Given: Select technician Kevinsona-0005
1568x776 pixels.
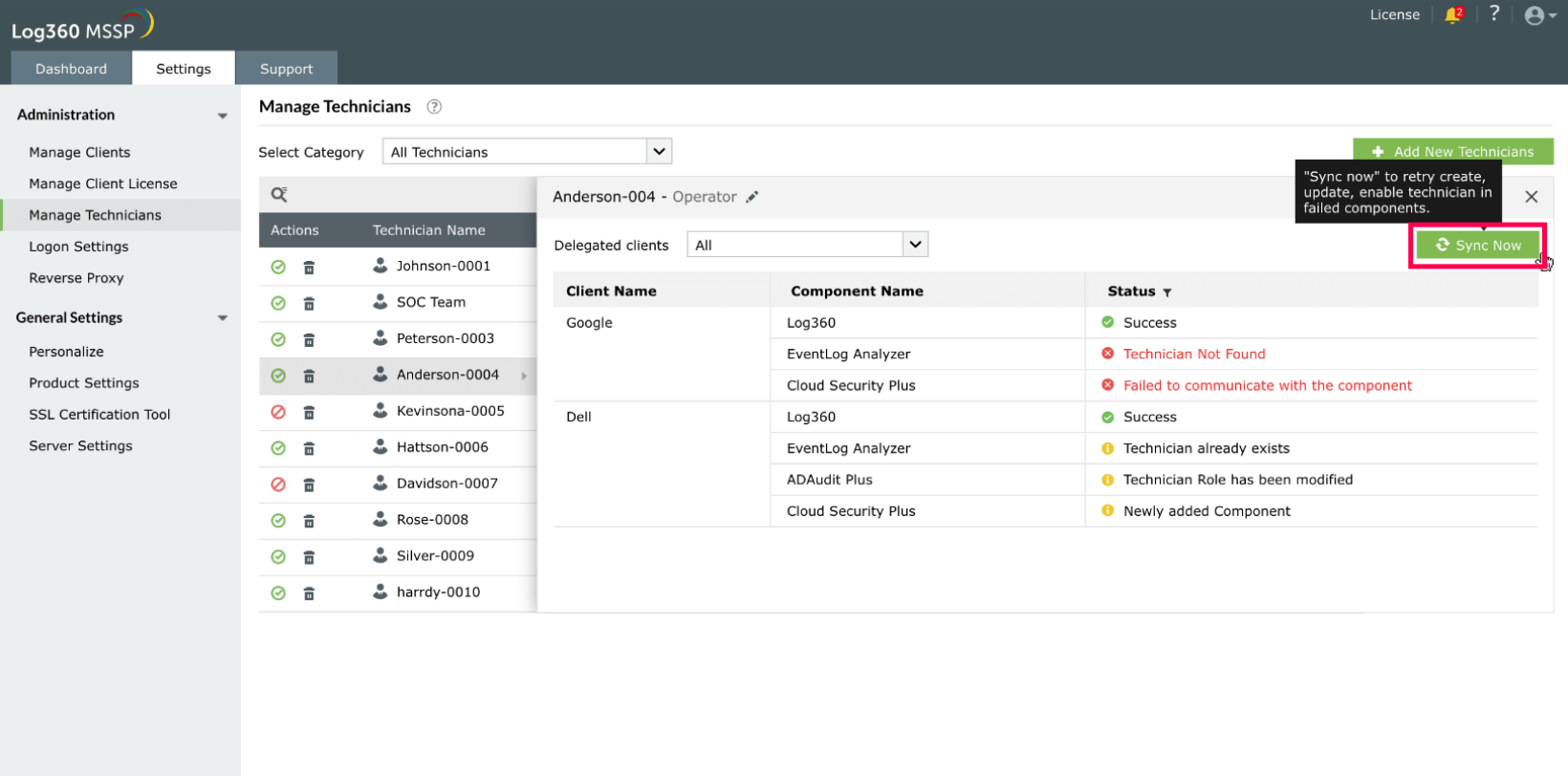Looking at the screenshot, I should 450,412.
